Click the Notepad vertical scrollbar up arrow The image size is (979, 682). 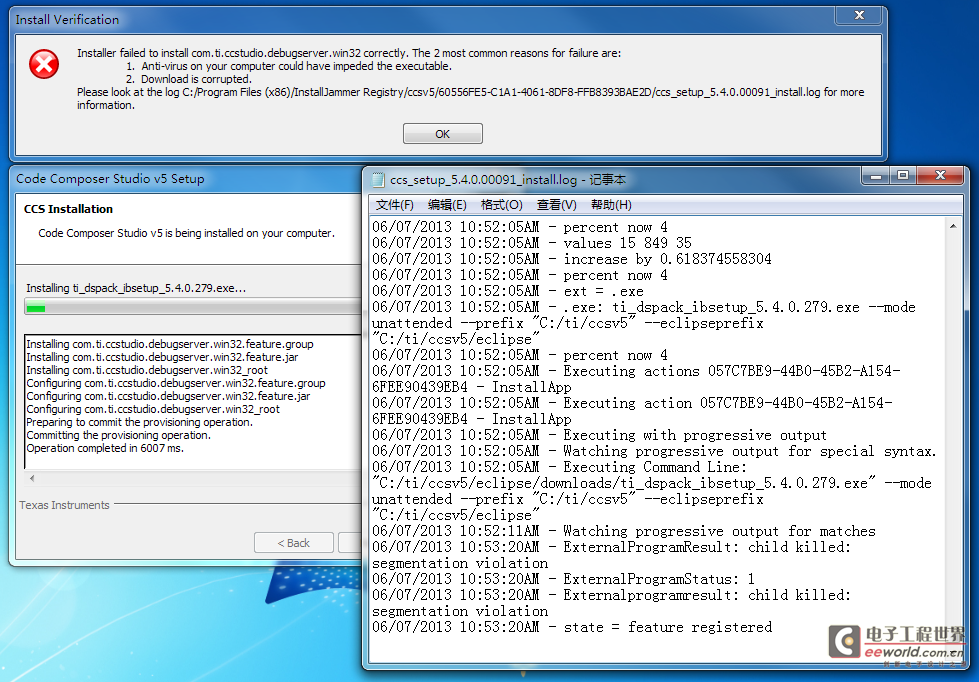953,226
